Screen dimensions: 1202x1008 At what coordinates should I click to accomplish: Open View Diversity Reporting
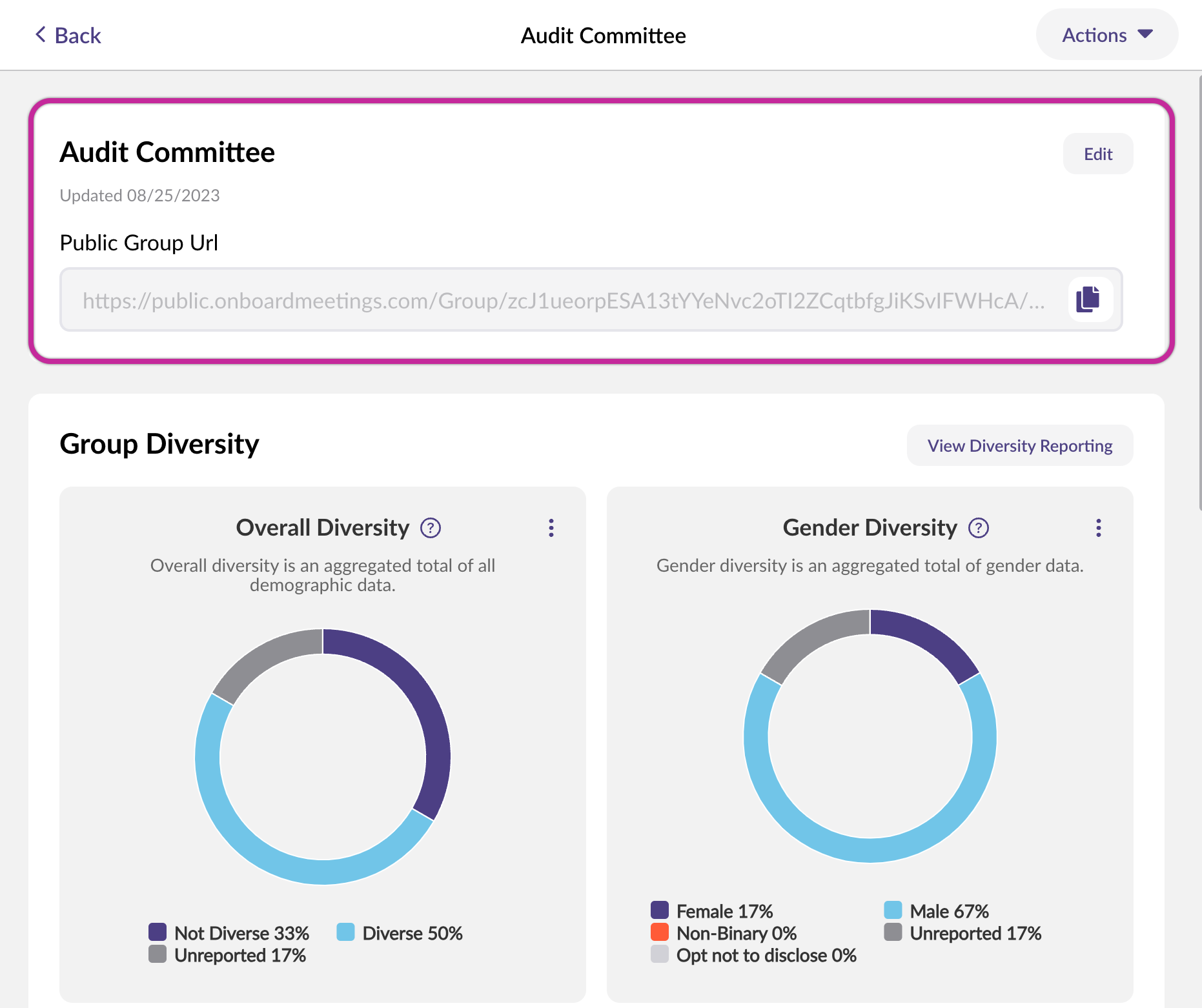1019,446
